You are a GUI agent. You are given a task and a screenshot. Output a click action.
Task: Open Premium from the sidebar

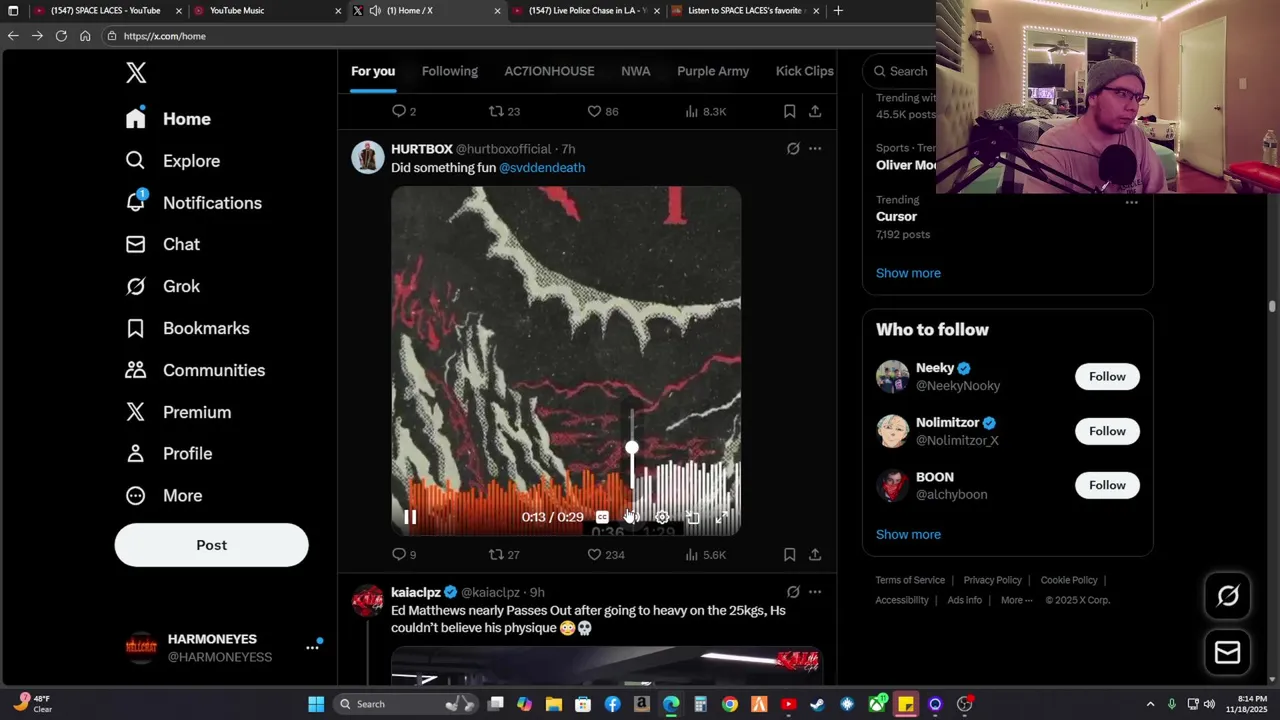[177, 412]
